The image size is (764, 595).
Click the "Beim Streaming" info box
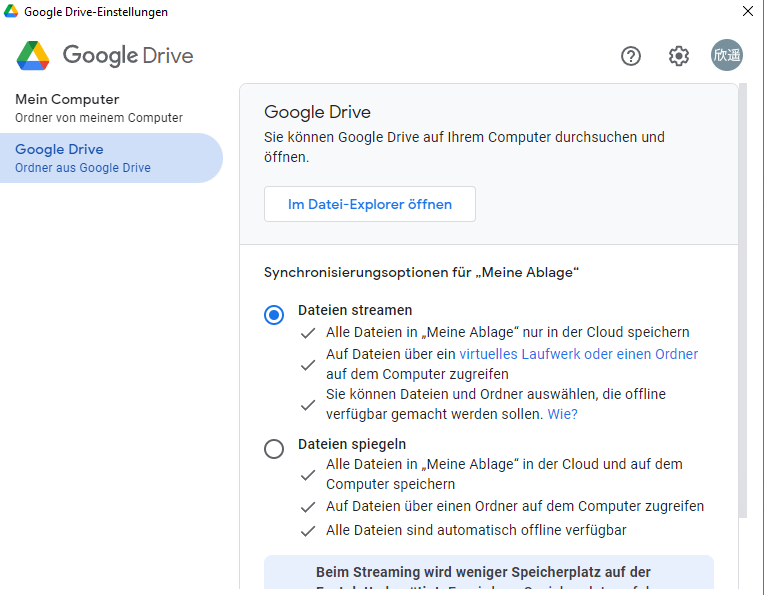point(488,573)
